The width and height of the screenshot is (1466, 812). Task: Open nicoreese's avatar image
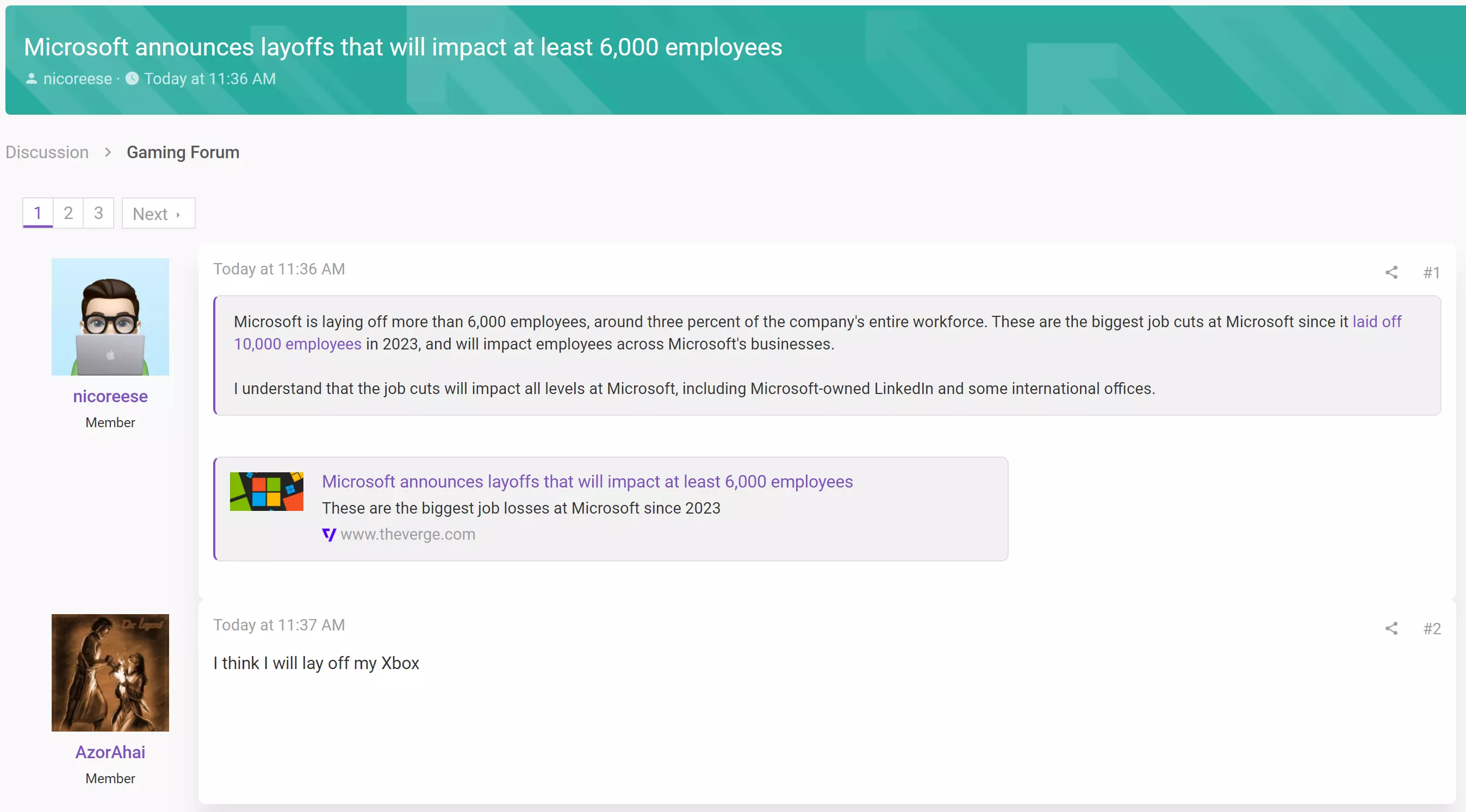(x=110, y=317)
